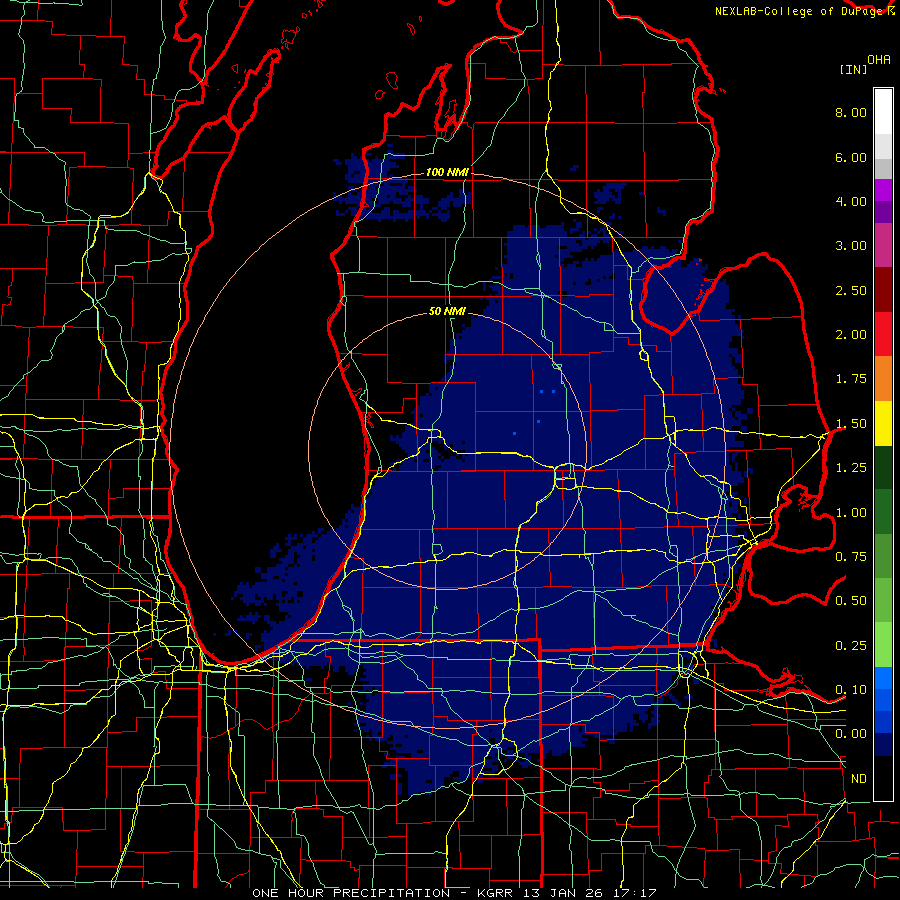The height and width of the screenshot is (900, 900).
Task: Click the 2.50 legend value
Action: [851, 290]
